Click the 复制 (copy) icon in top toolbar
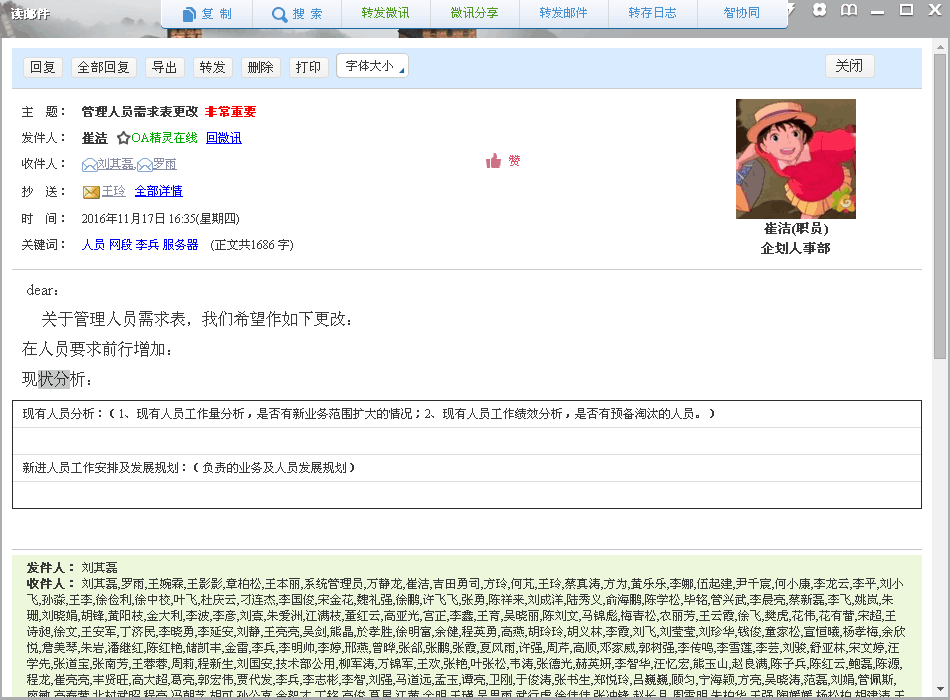The width and height of the screenshot is (950, 700). pyautogui.click(x=190, y=14)
